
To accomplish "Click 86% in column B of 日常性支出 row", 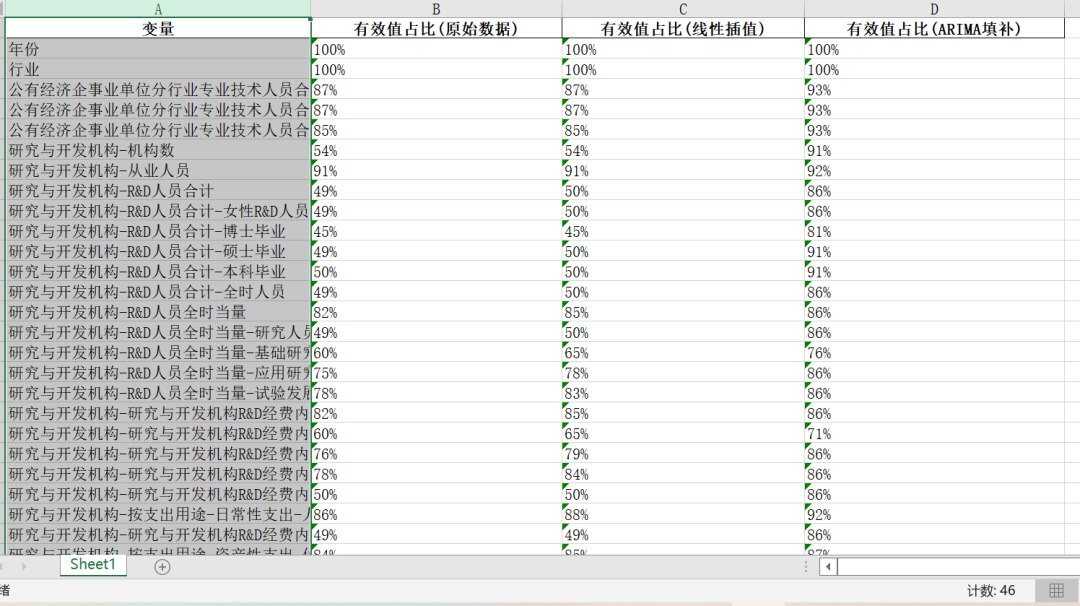I will [436, 514].
